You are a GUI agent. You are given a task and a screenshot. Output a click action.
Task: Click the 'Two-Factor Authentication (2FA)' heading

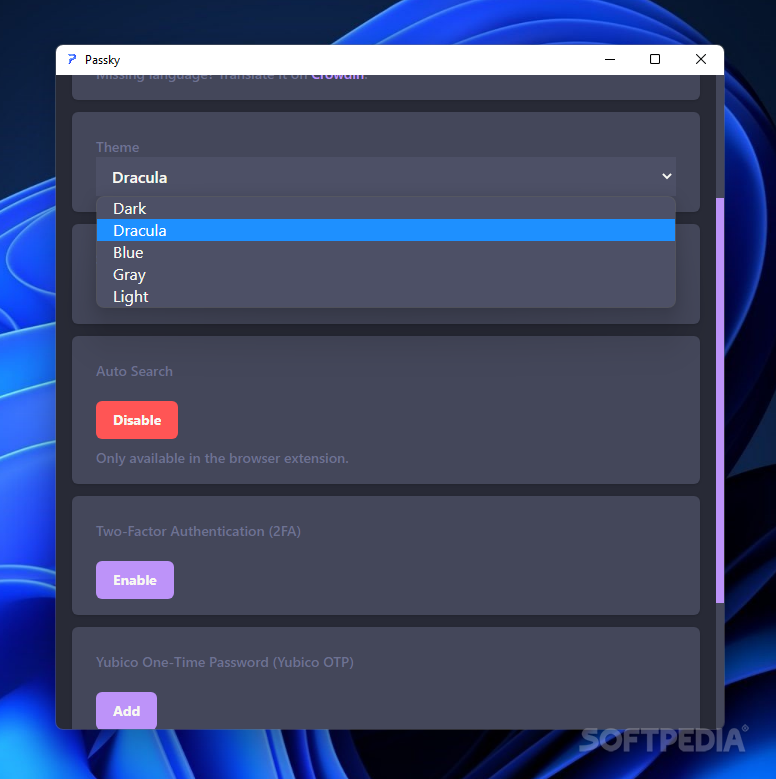(198, 531)
